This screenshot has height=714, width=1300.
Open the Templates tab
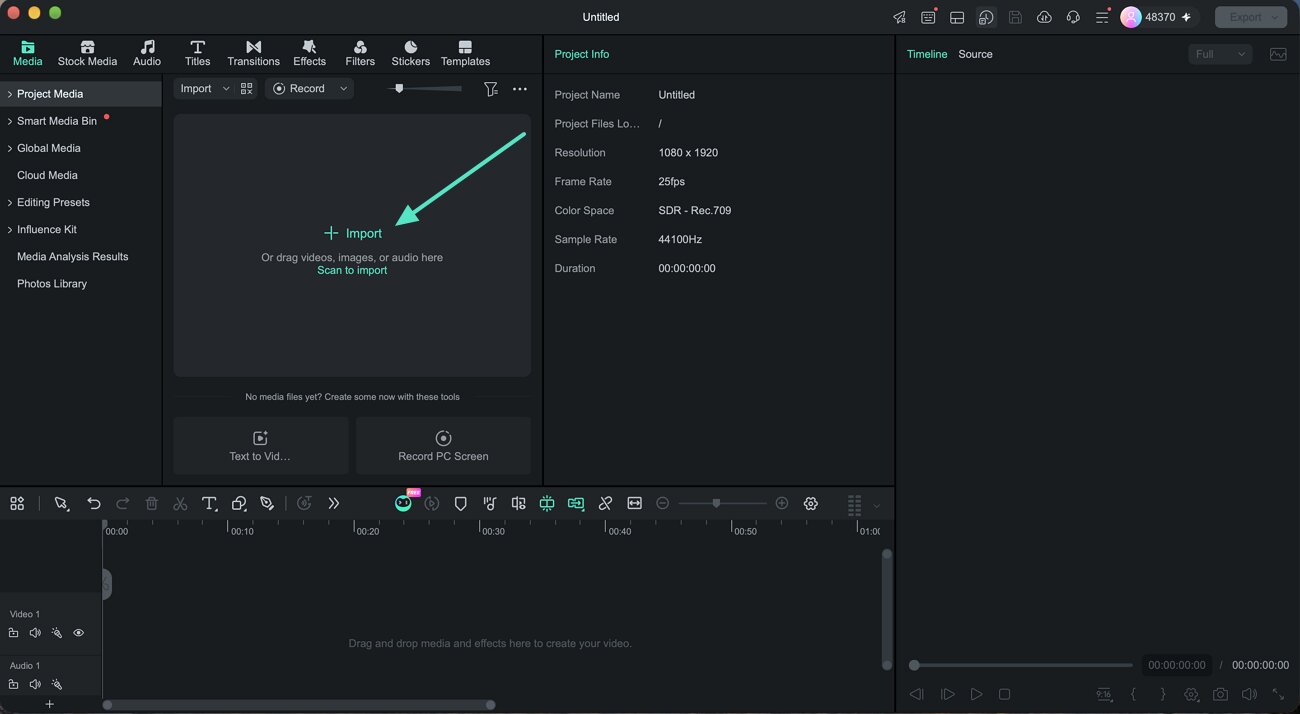click(465, 54)
